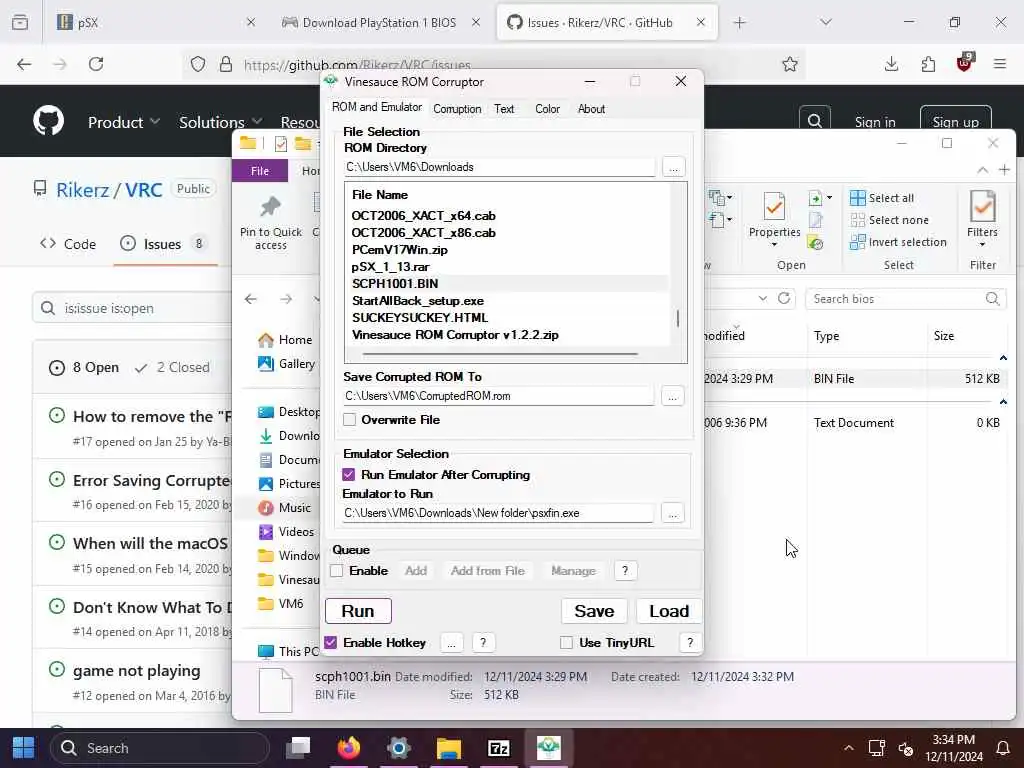Browse for ROM Directory with ellipsis button

point(673,167)
